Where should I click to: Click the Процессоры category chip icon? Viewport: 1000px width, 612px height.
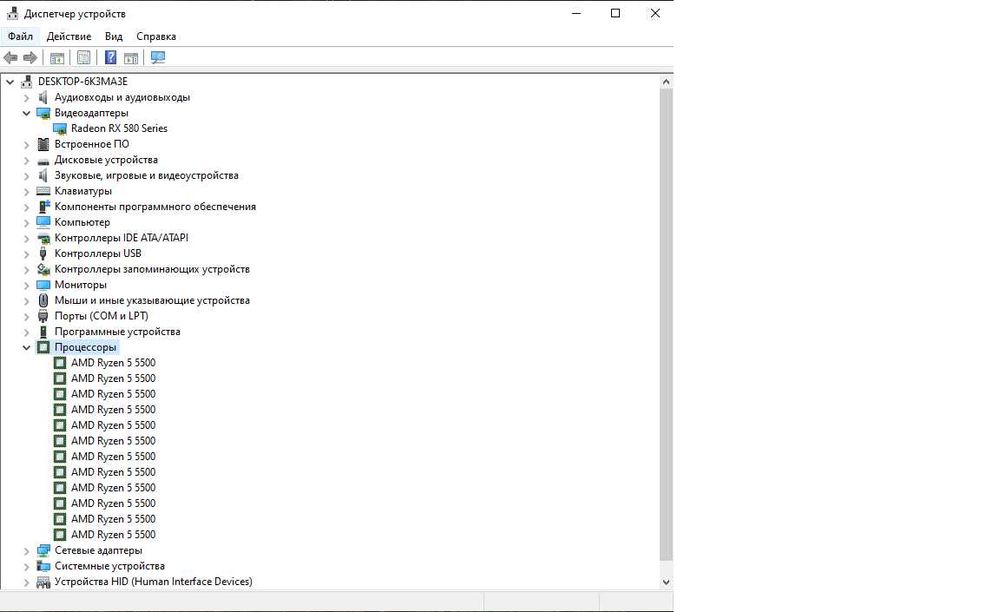(43, 347)
